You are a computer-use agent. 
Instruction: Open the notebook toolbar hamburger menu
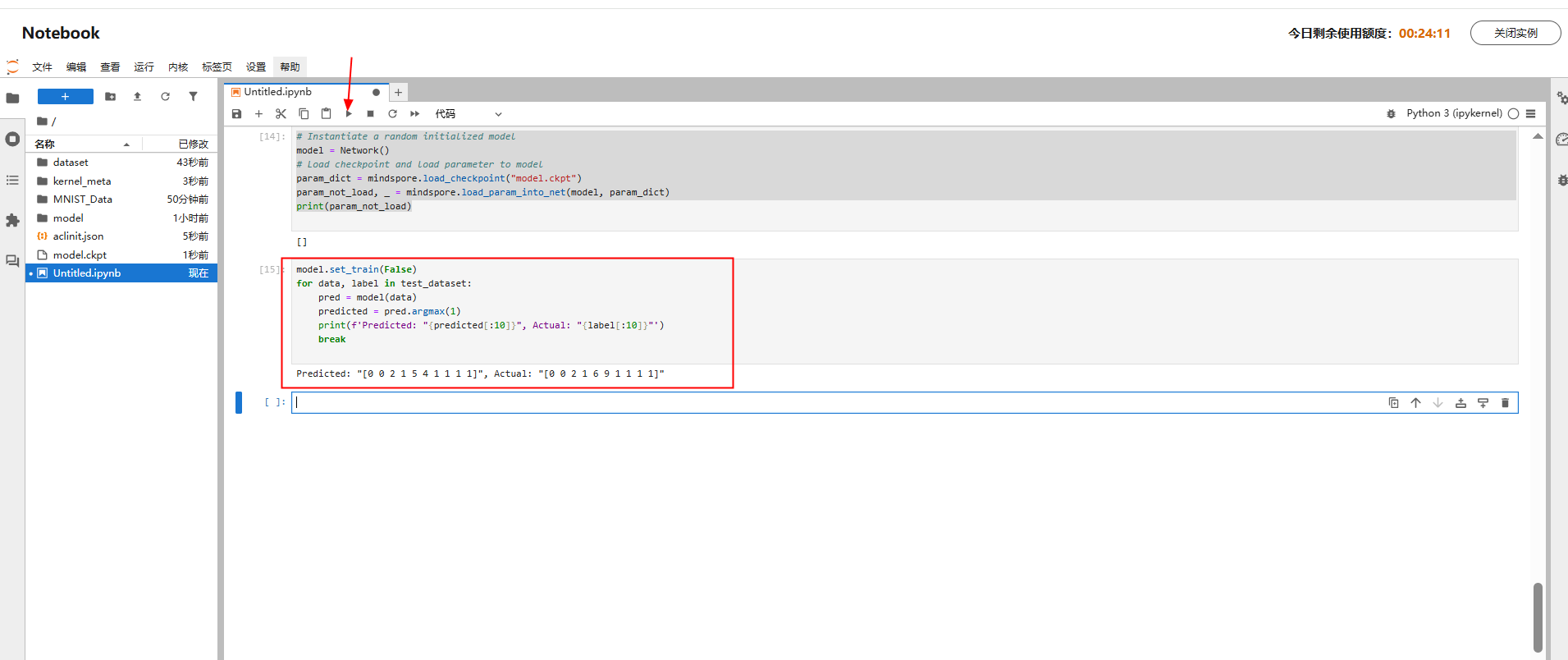pyautogui.click(x=1531, y=114)
